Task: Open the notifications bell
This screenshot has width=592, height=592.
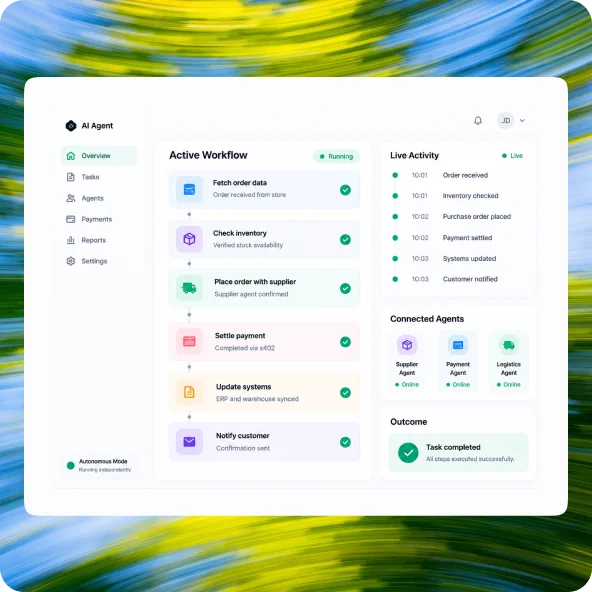Action: pyautogui.click(x=478, y=120)
